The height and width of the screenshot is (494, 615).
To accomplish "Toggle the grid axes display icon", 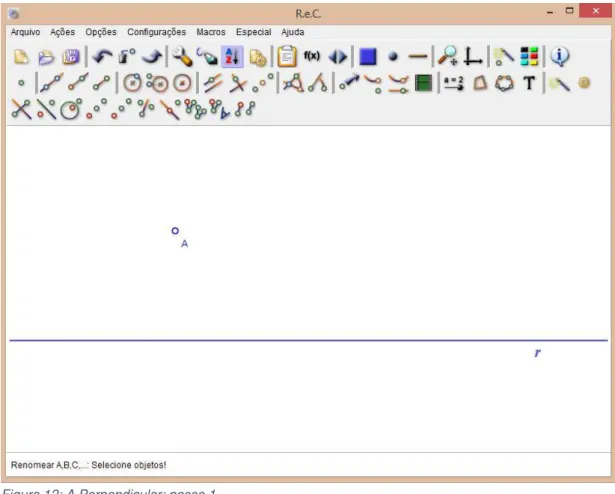I will tap(473, 57).
